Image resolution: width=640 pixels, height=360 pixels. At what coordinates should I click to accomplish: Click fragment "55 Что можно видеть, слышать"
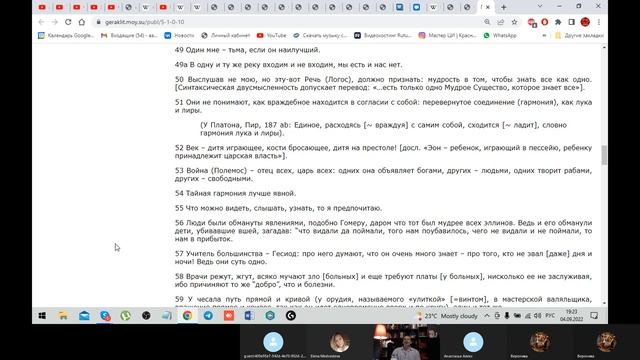pyautogui.click(x=278, y=208)
